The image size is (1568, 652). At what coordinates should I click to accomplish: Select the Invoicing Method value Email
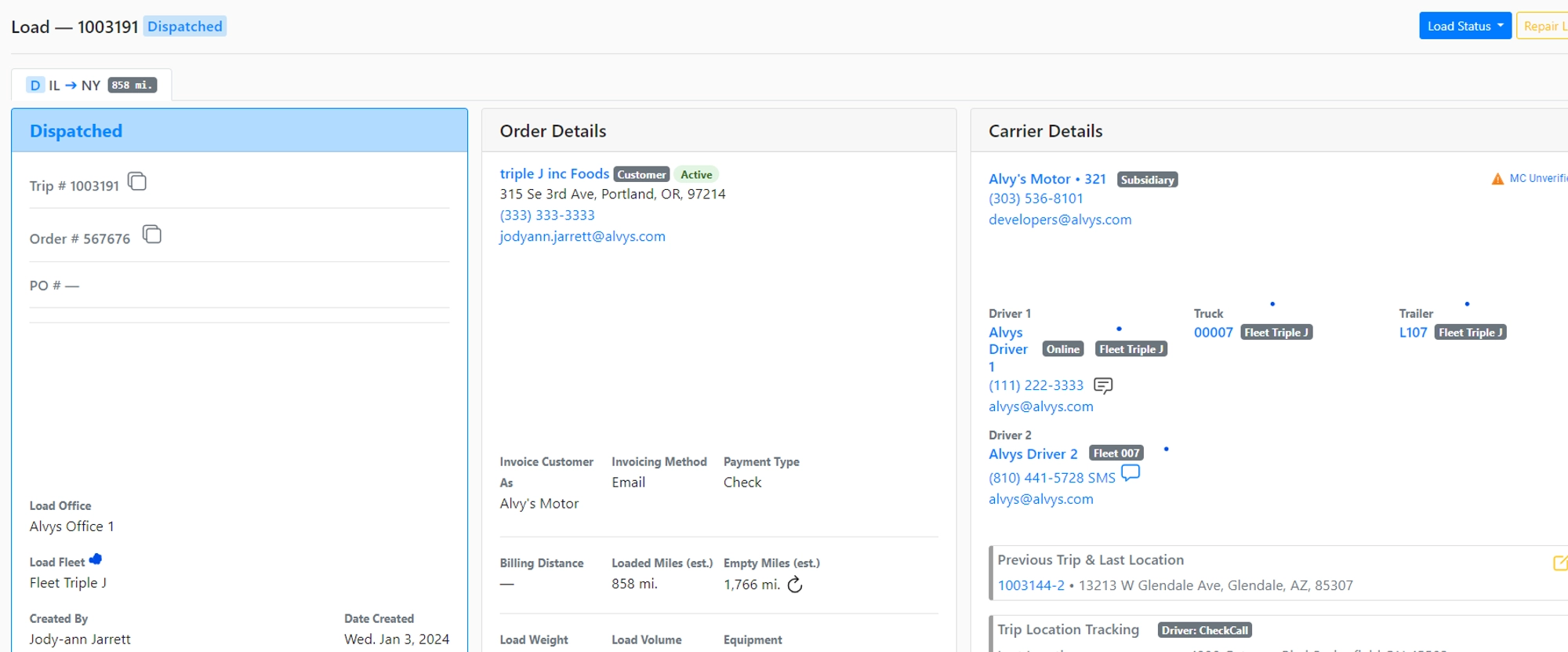(629, 483)
